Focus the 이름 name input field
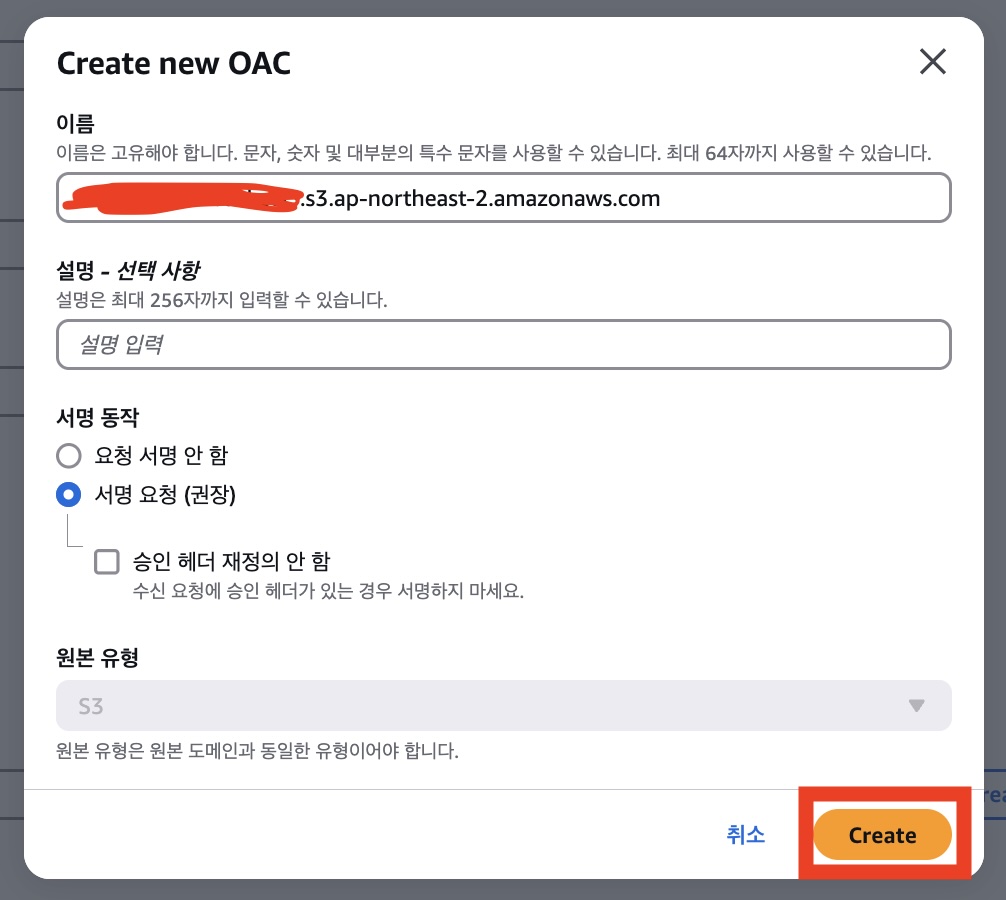The height and width of the screenshot is (900, 1006). [504, 198]
